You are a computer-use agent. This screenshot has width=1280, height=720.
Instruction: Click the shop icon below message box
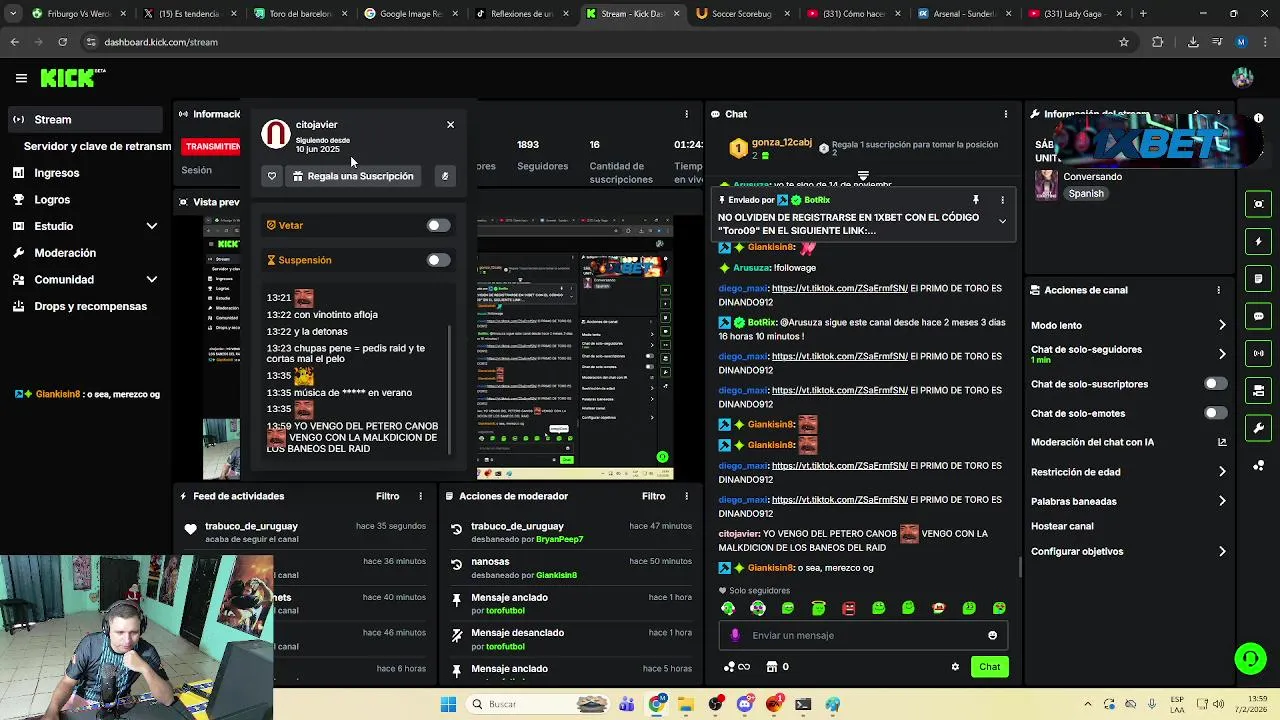tap(772, 667)
